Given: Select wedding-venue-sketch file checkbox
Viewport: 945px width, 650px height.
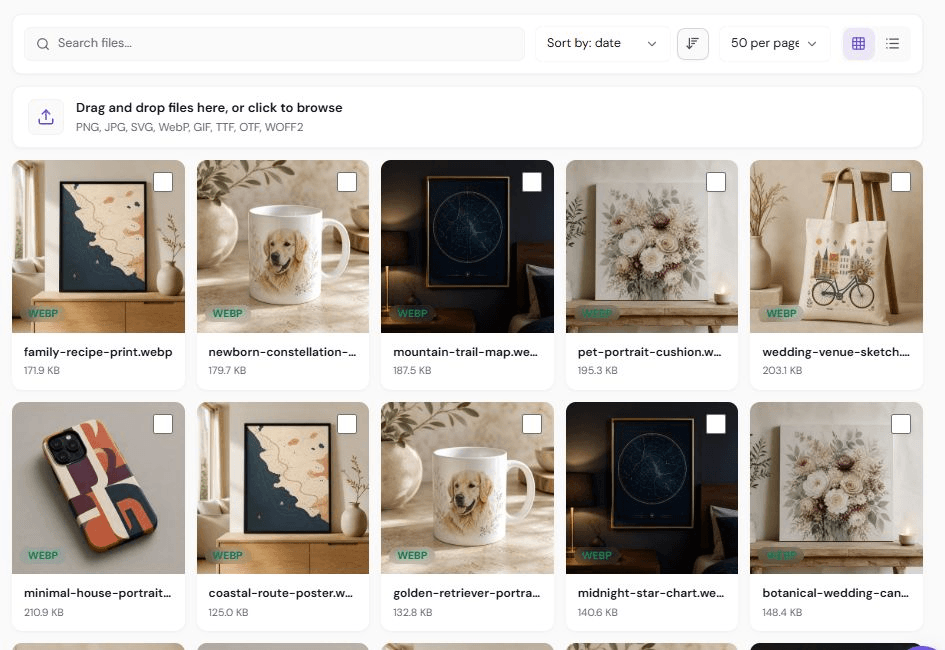Looking at the screenshot, I should coord(901,182).
